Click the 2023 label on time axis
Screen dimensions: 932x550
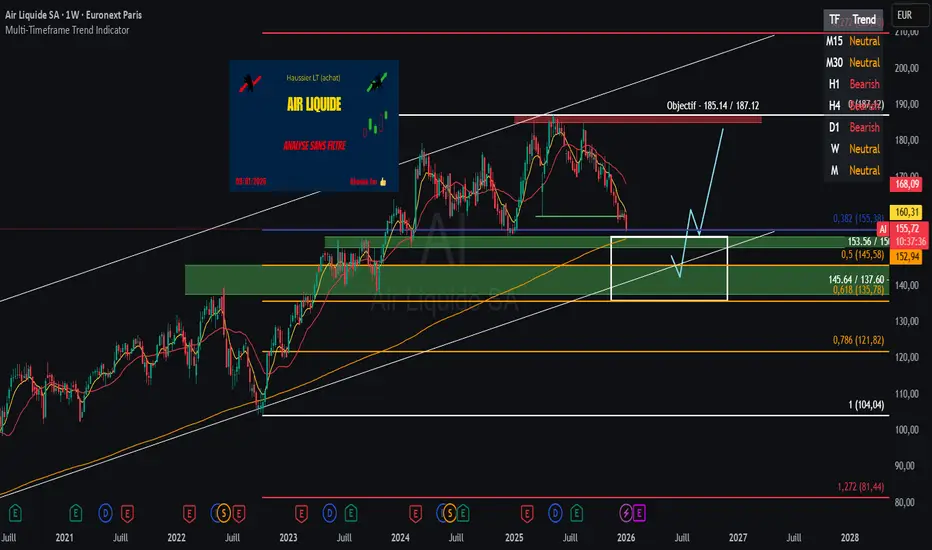click(288, 538)
